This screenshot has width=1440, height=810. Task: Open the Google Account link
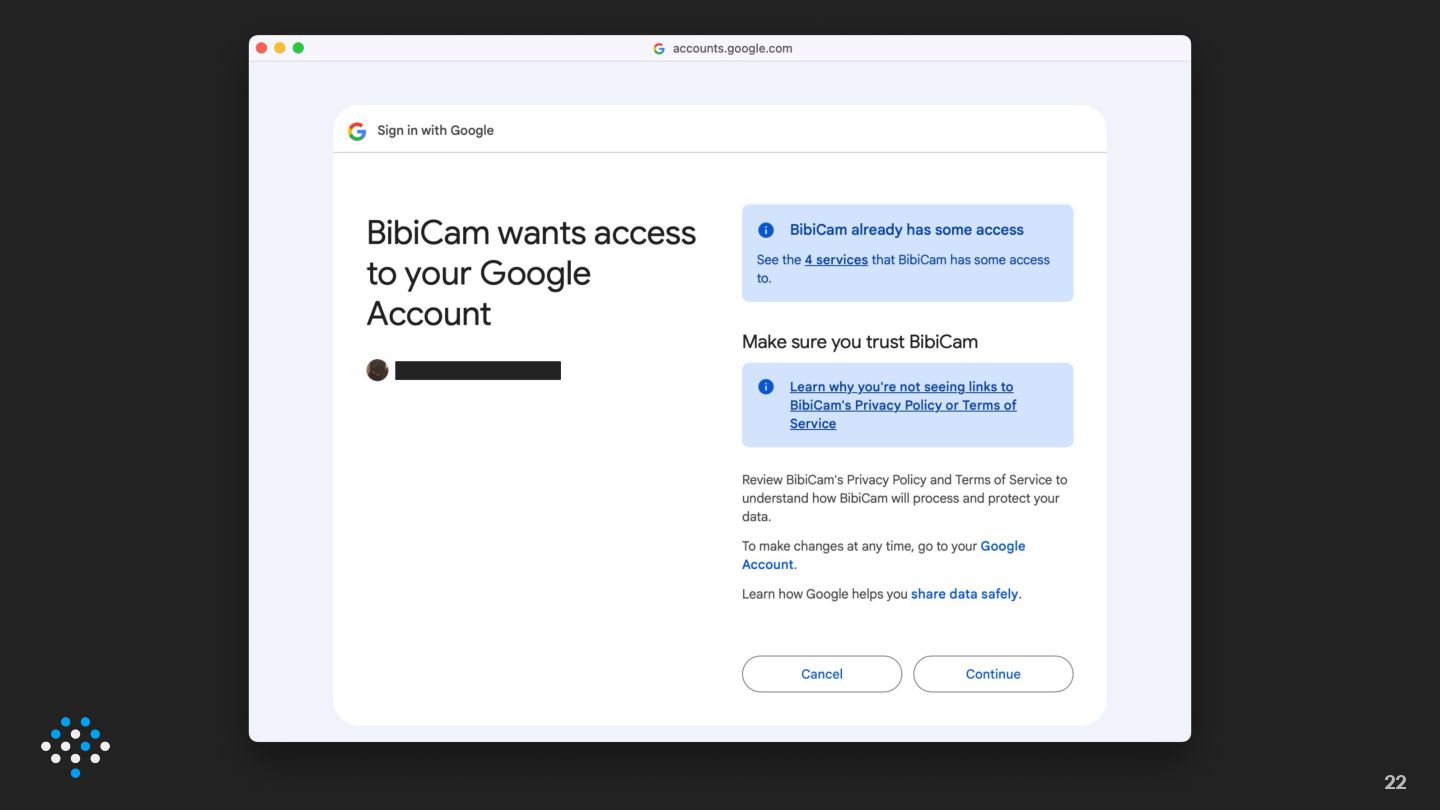pyautogui.click(x=884, y=555)
